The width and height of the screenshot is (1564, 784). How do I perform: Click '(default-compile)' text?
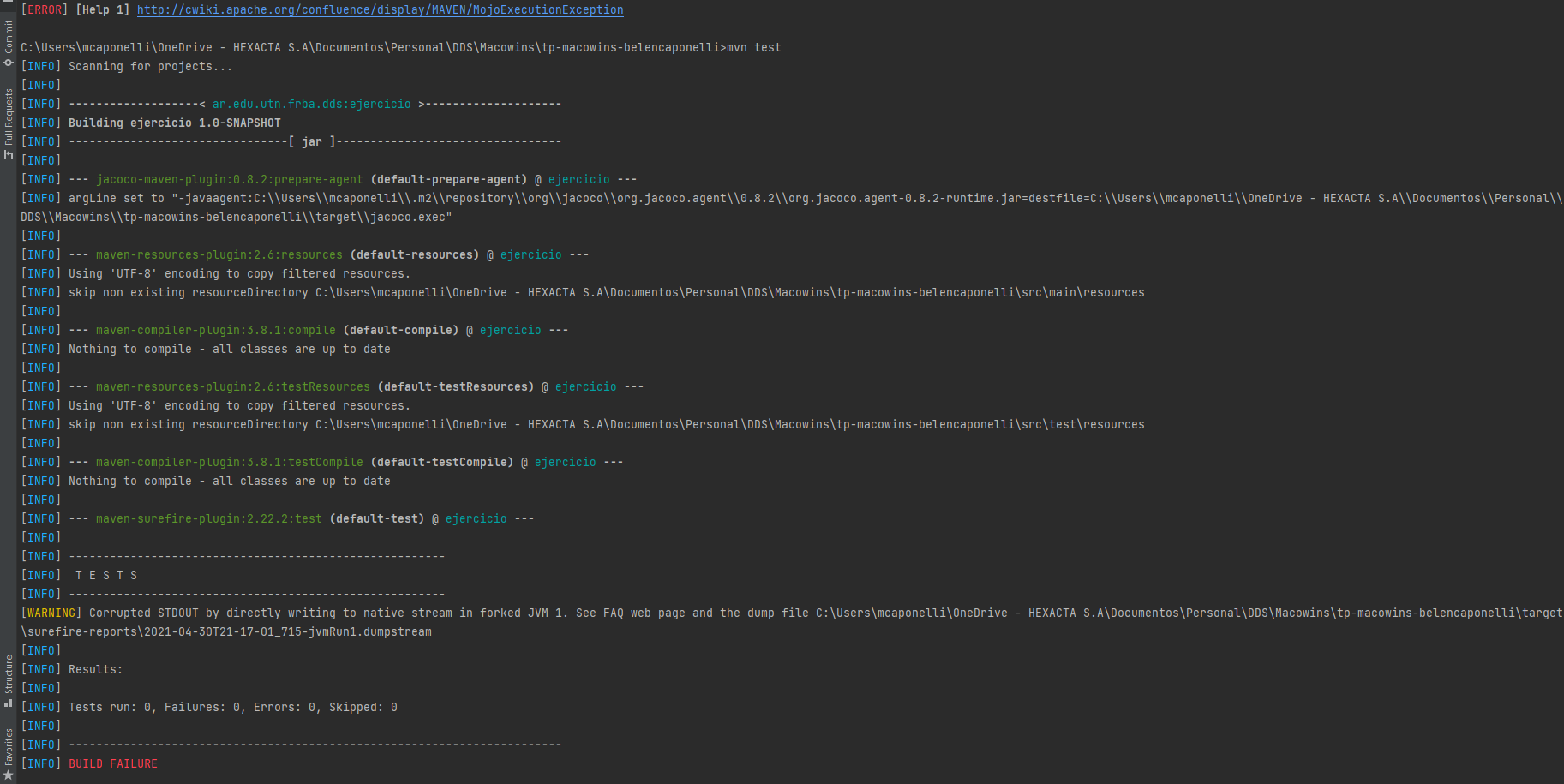click(x=400, y=331)
